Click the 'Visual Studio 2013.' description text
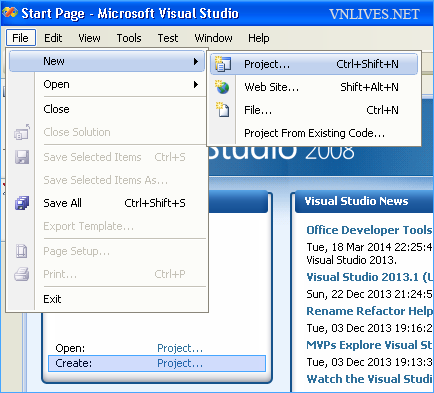 tap(351, 260)
